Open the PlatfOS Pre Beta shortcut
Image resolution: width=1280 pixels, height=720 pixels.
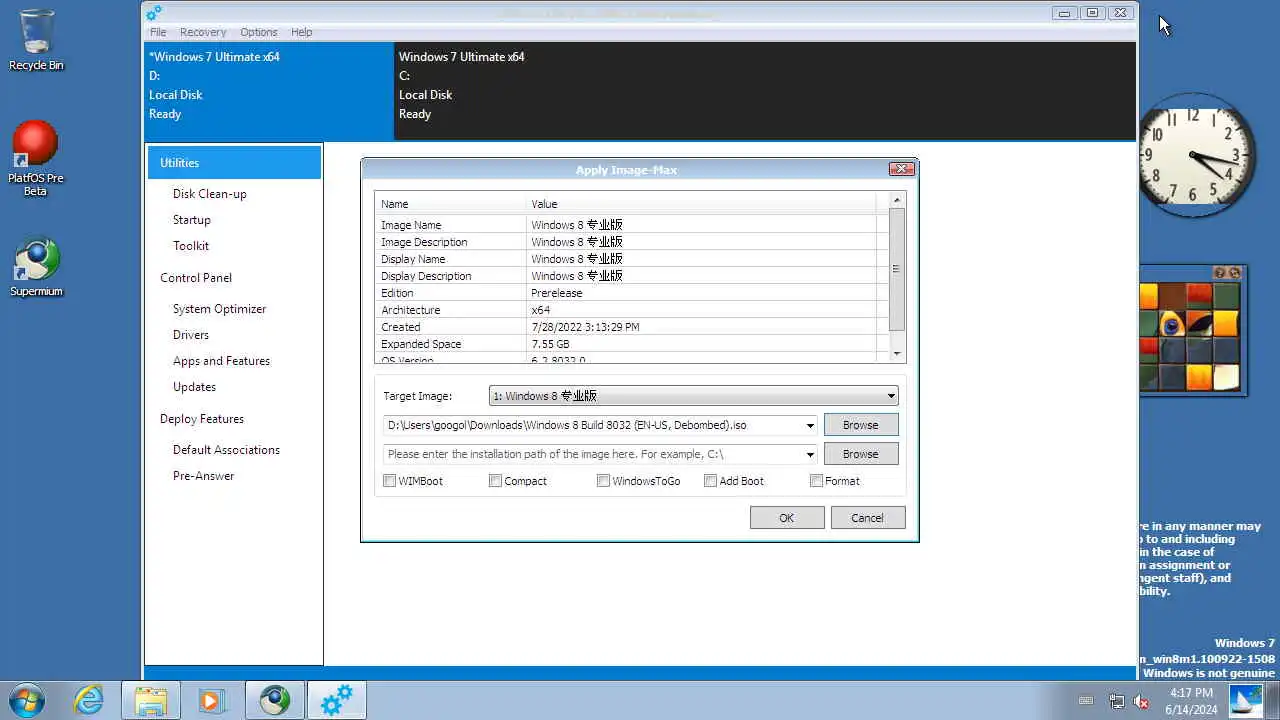coord(36,158)
